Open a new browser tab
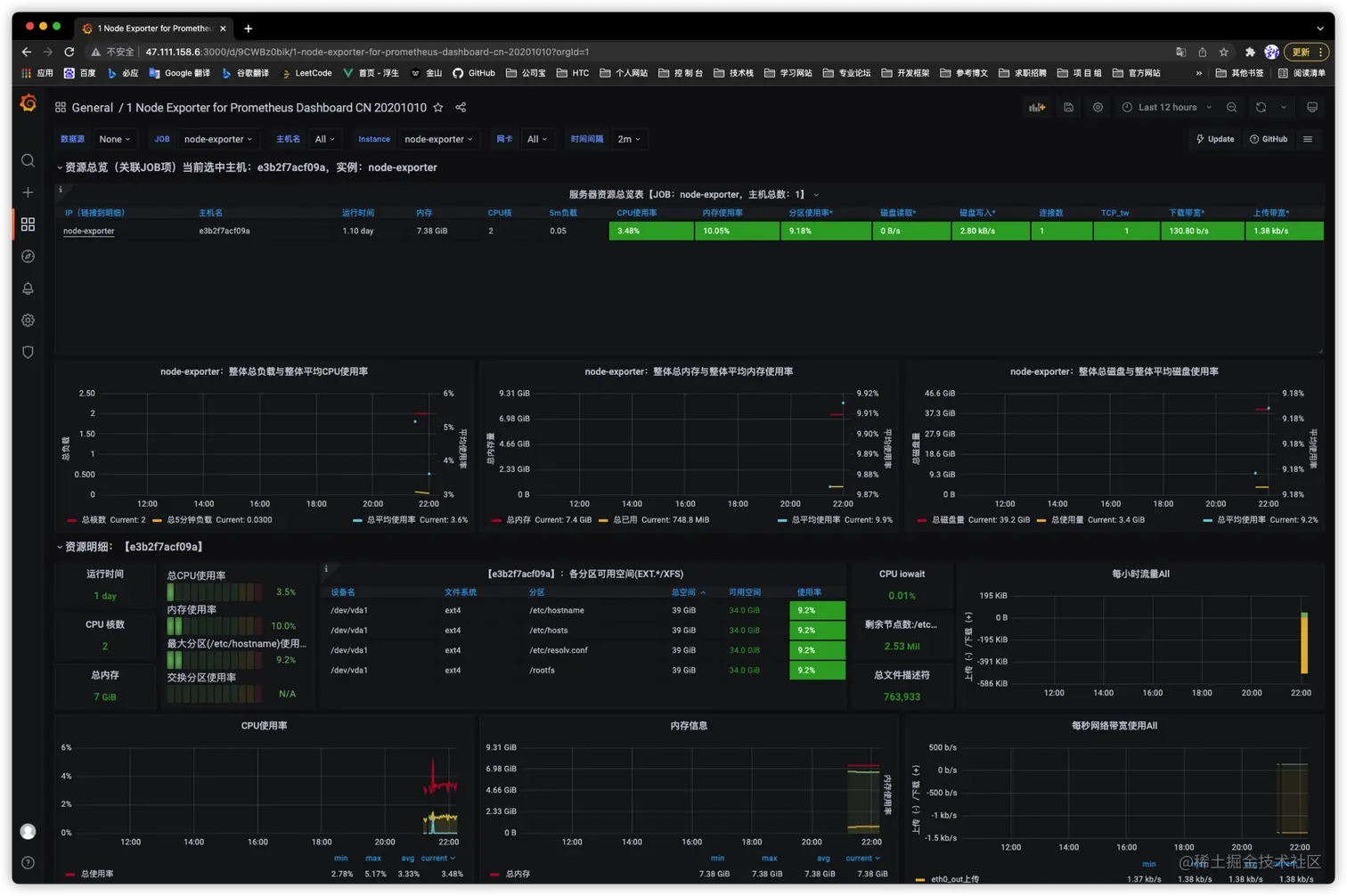This screenshot has height=896, width=1347. click(249, 29)
